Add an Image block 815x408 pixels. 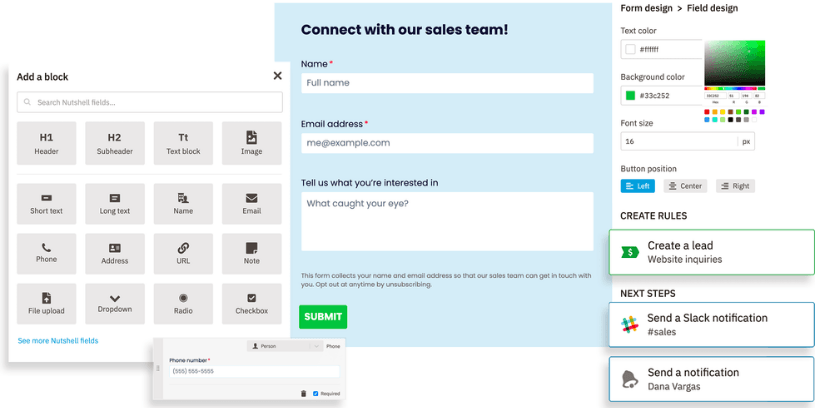pos(251,143)
